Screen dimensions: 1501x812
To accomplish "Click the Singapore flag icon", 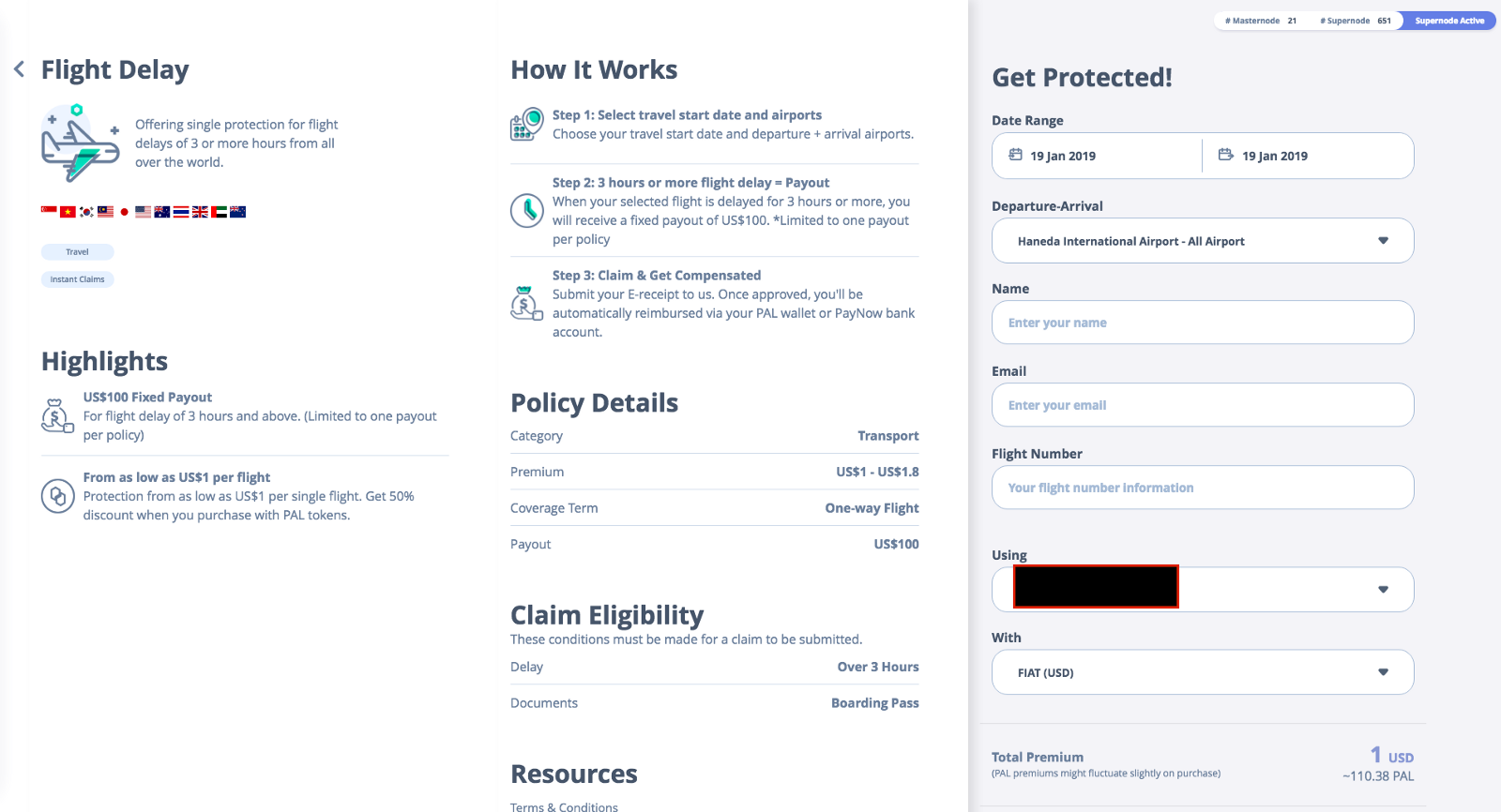I will (x=49, y=212).
